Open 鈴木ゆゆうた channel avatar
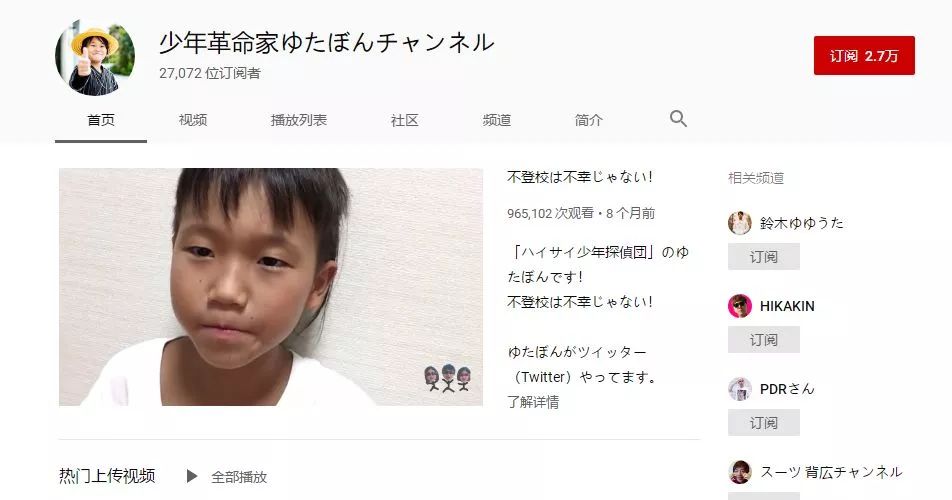This screenshot has height=500, width=952. 740,223
